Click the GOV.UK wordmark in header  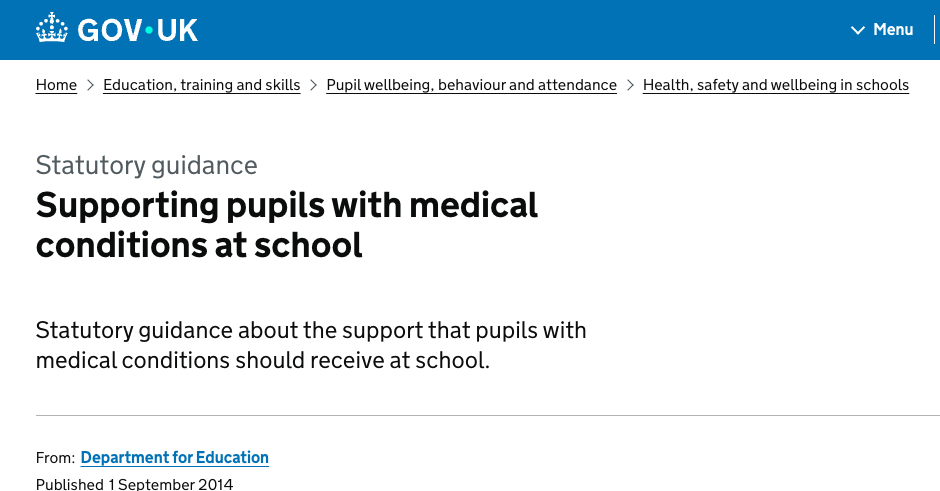click(137, 30)
